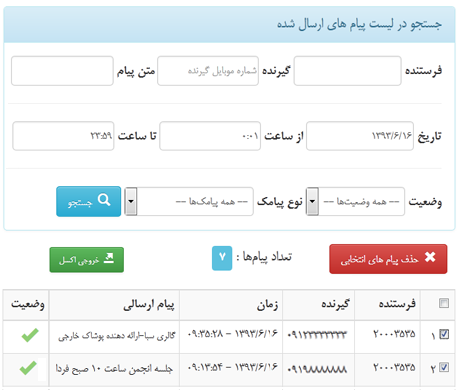Screen dimensions: 459x391
Task: Click the از ساعت start time field
Action: (210, 136)
